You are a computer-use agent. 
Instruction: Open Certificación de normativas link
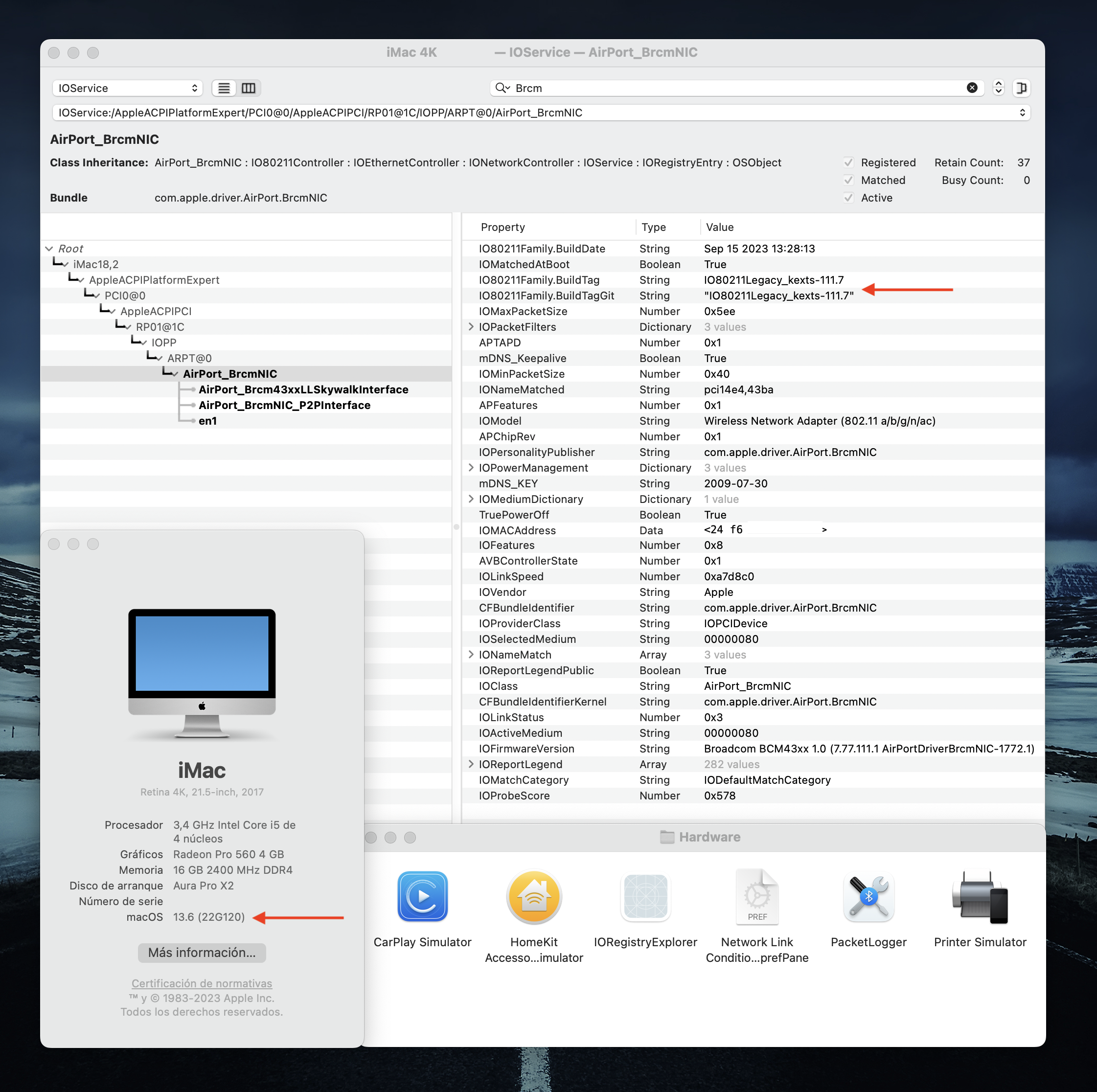[202, 983]
